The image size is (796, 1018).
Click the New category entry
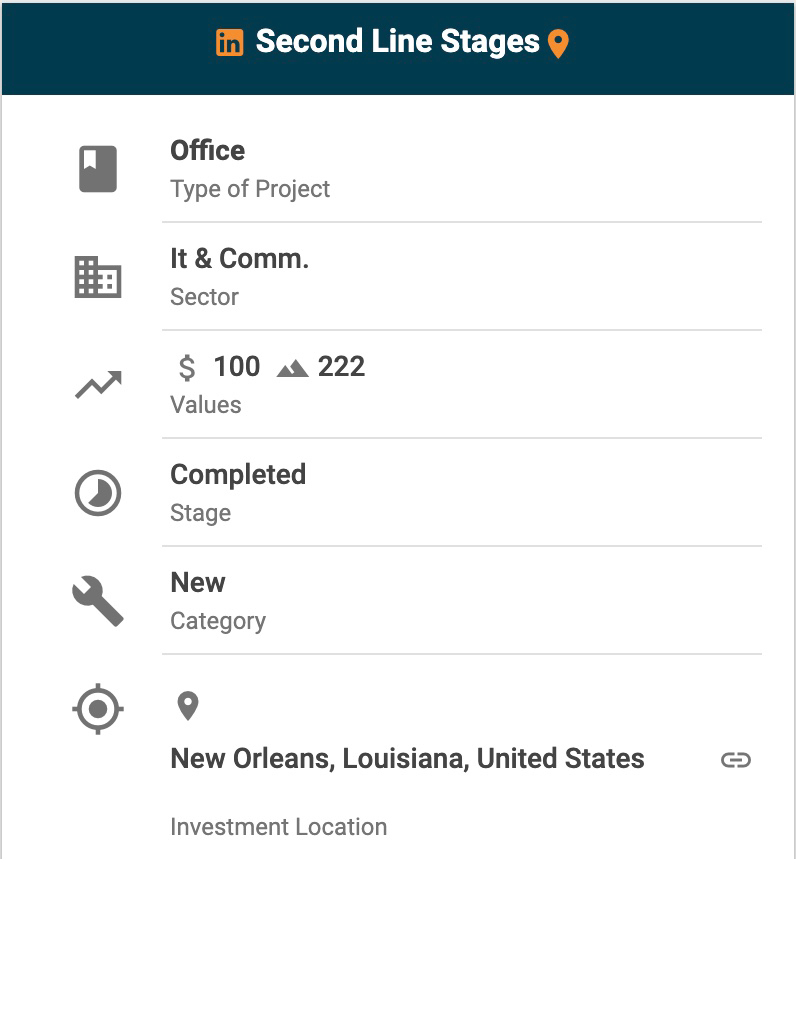coord(198,583)
